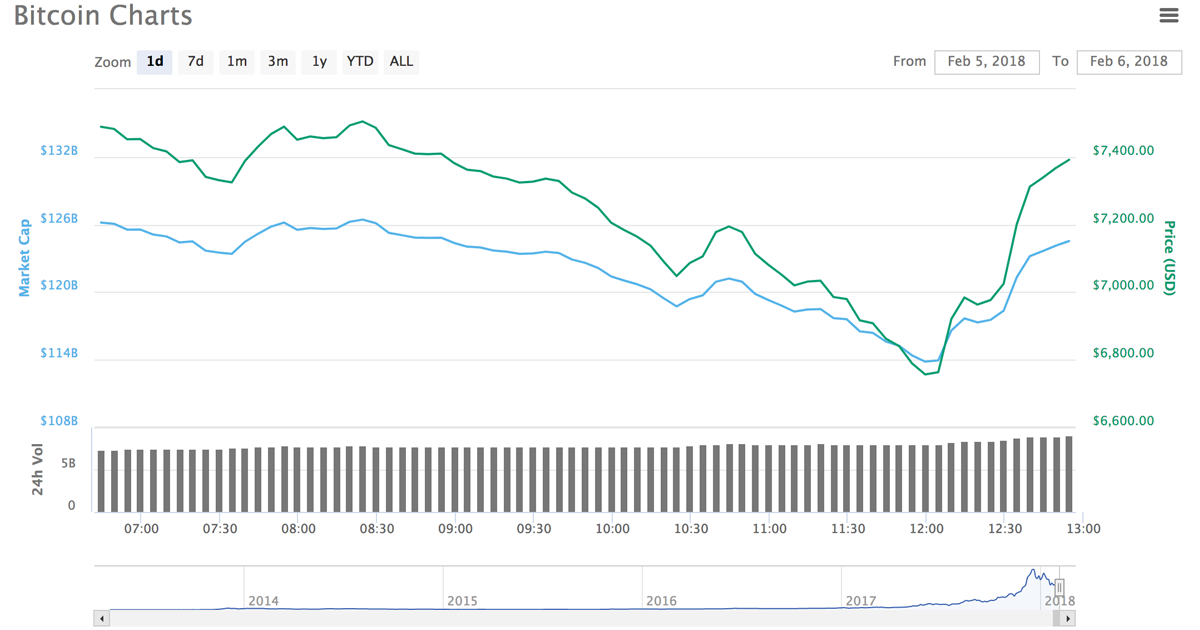The width and height of the screenshot is (1200, 630).
Task: Set zoom range to 1y
Action: click(319, 61)
